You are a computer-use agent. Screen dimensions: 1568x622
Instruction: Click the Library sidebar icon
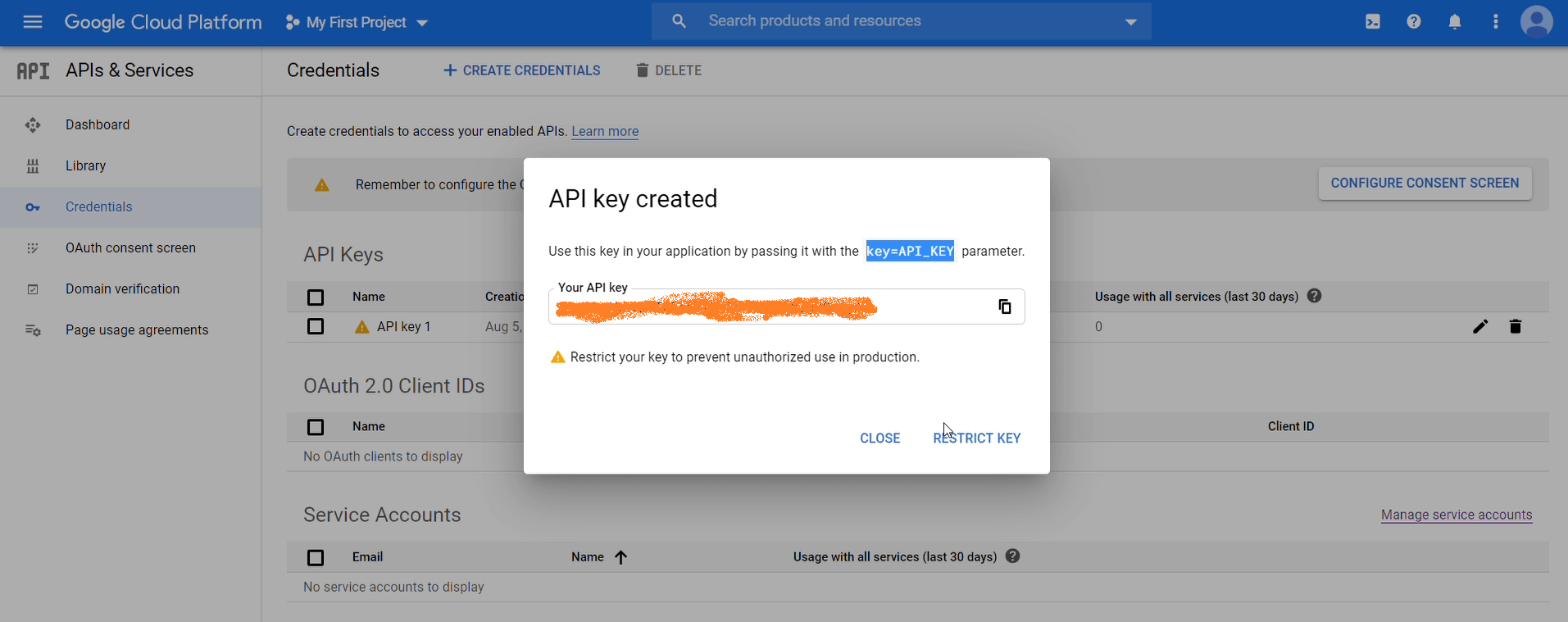point(33,166)
